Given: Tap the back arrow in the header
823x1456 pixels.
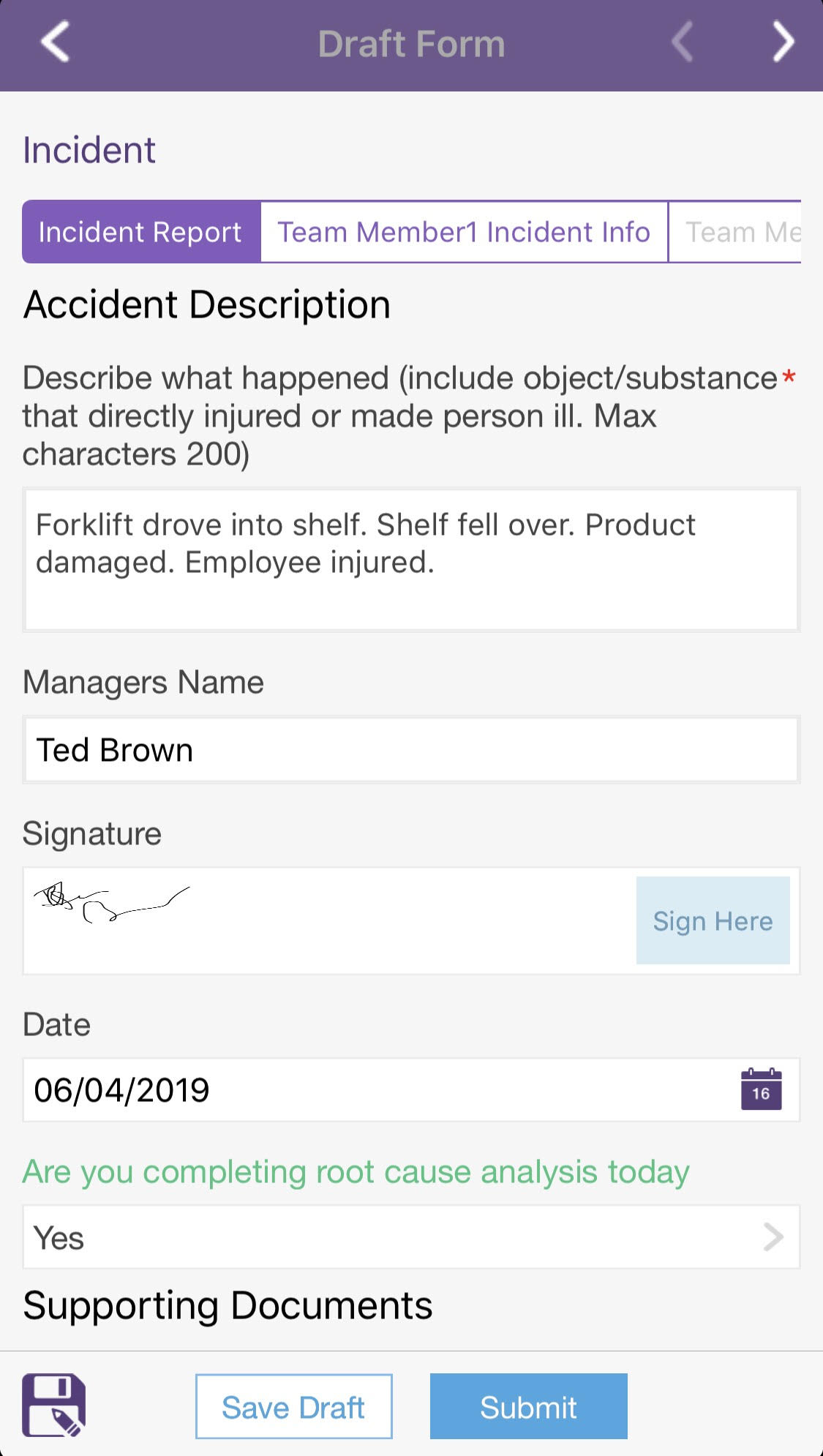Looking at the screenshot, I should (55, 42).
